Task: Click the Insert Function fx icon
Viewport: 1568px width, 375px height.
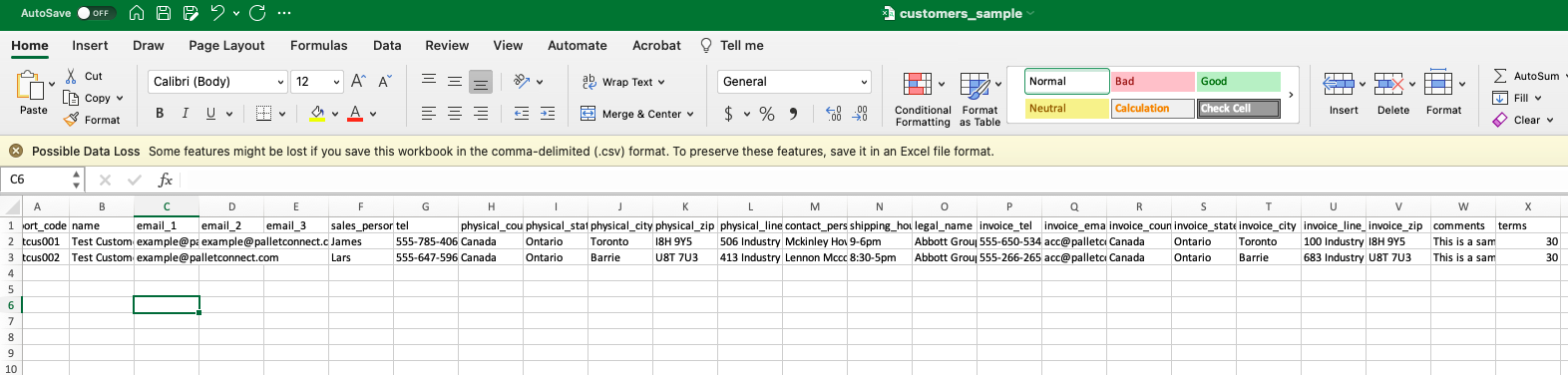Action: point(166,180)
